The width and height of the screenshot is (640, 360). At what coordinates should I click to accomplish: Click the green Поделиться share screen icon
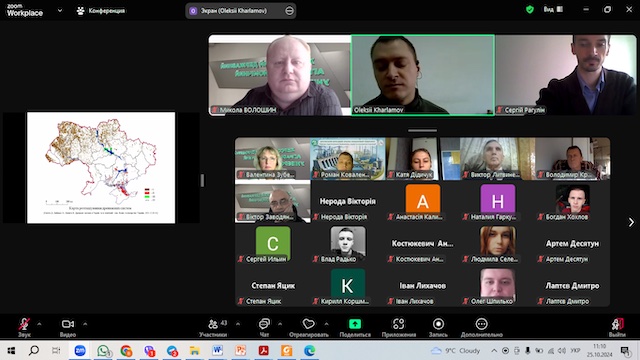pyautogui.click(x=355, y=324)
